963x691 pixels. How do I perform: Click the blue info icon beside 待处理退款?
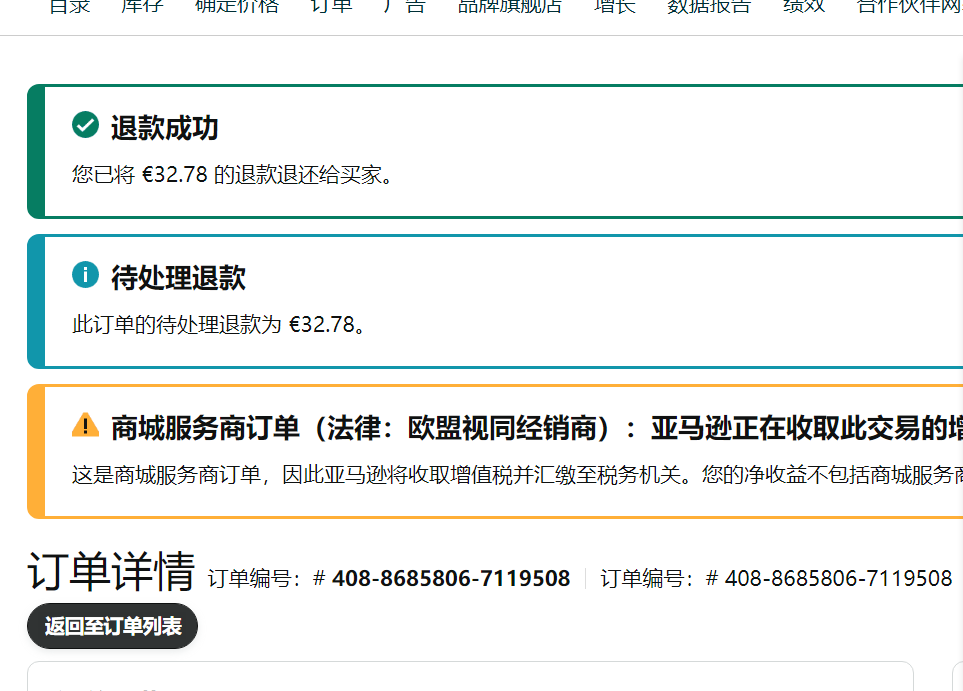86,275
